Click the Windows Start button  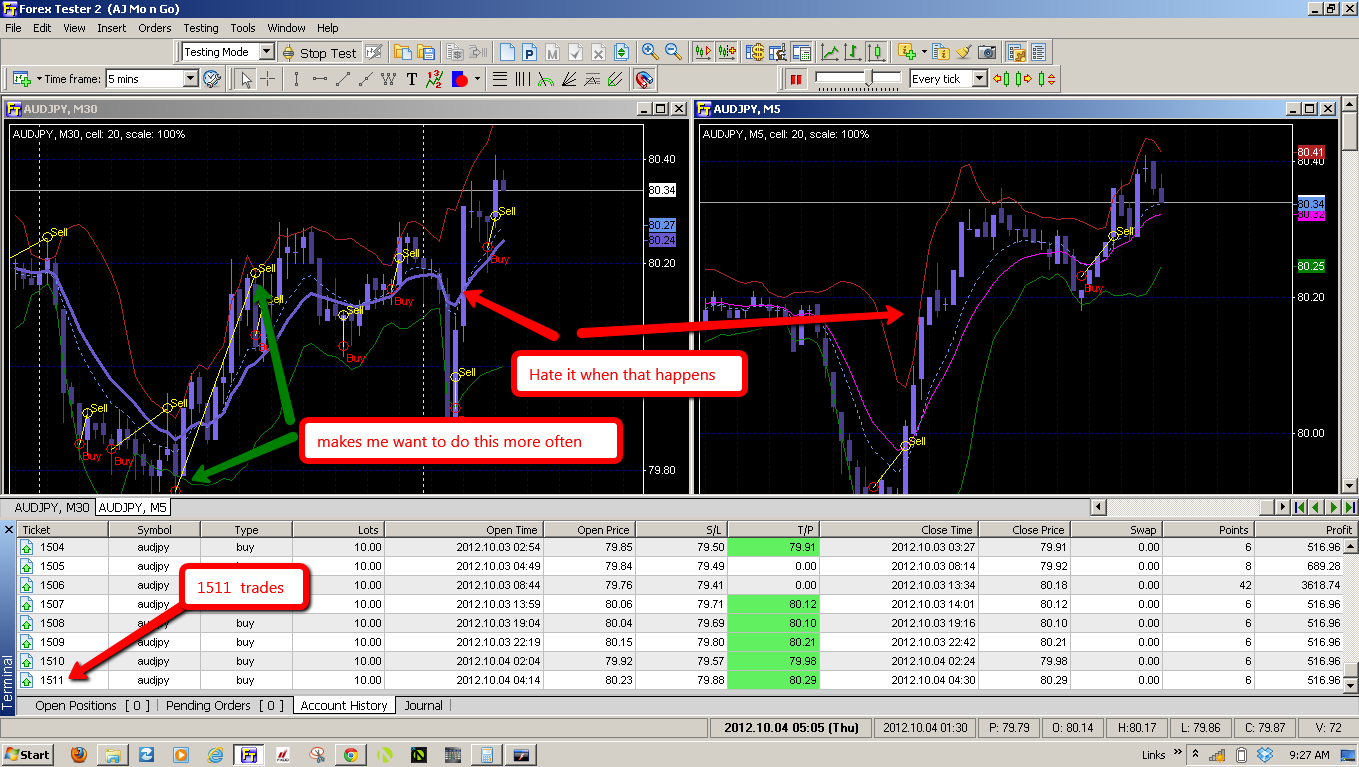[26, 754]
